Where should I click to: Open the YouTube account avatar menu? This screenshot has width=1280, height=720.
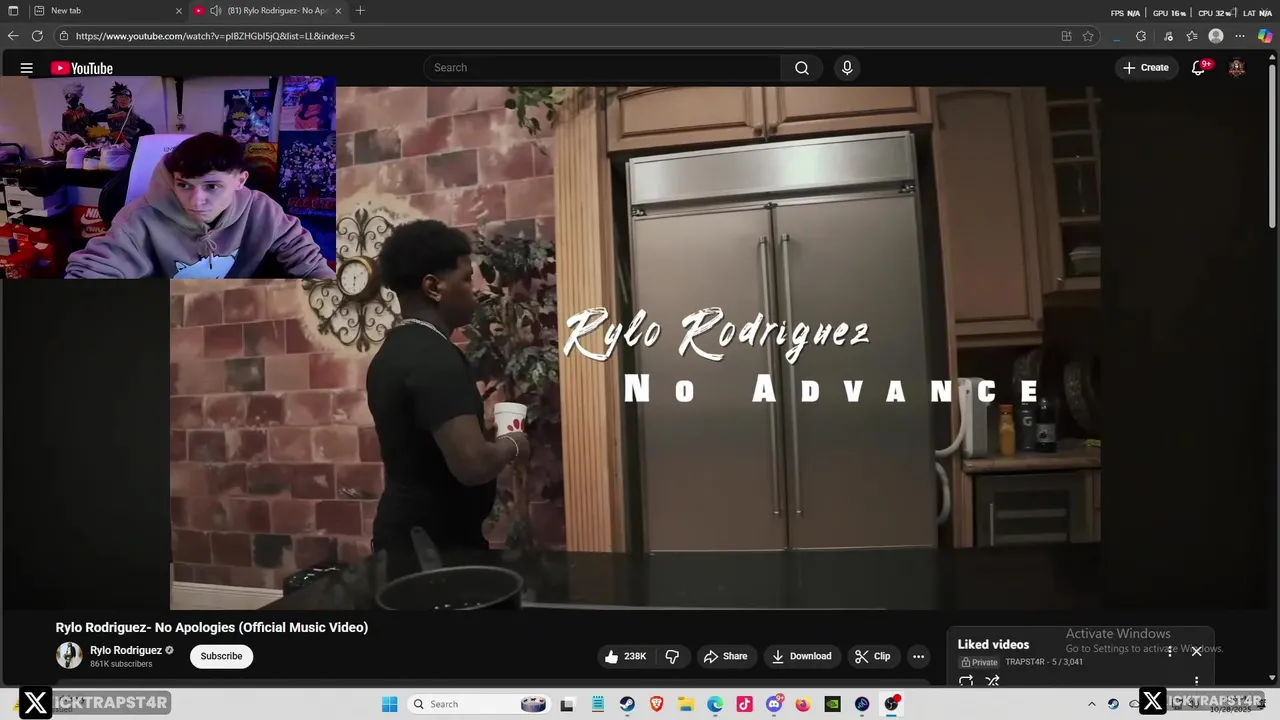(x=1237, y=68)
